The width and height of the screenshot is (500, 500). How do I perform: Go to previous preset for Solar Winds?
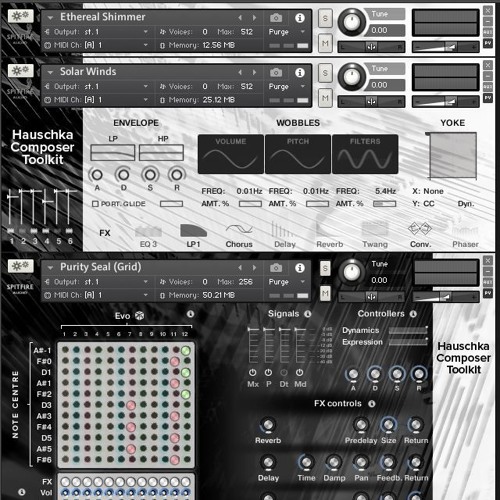pyautogui.click(x=240, y=72)
